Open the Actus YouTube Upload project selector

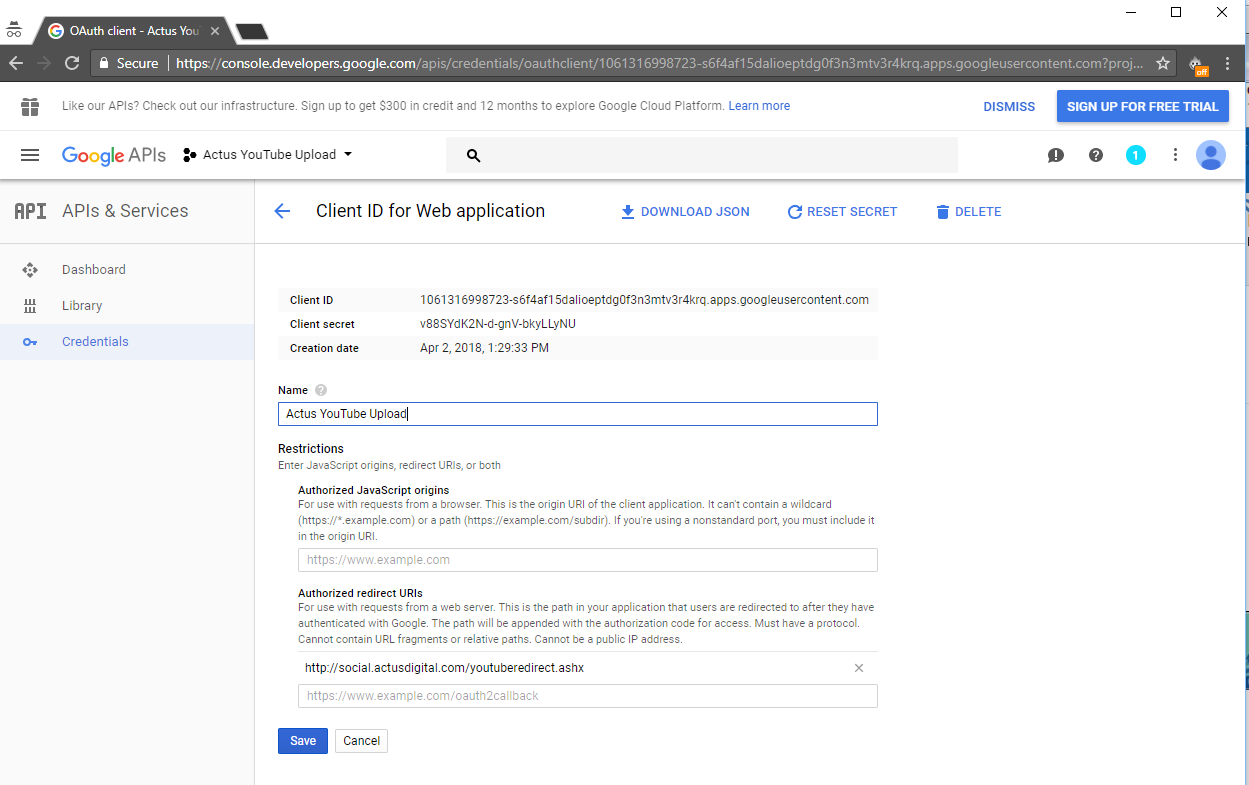point(268,155)
